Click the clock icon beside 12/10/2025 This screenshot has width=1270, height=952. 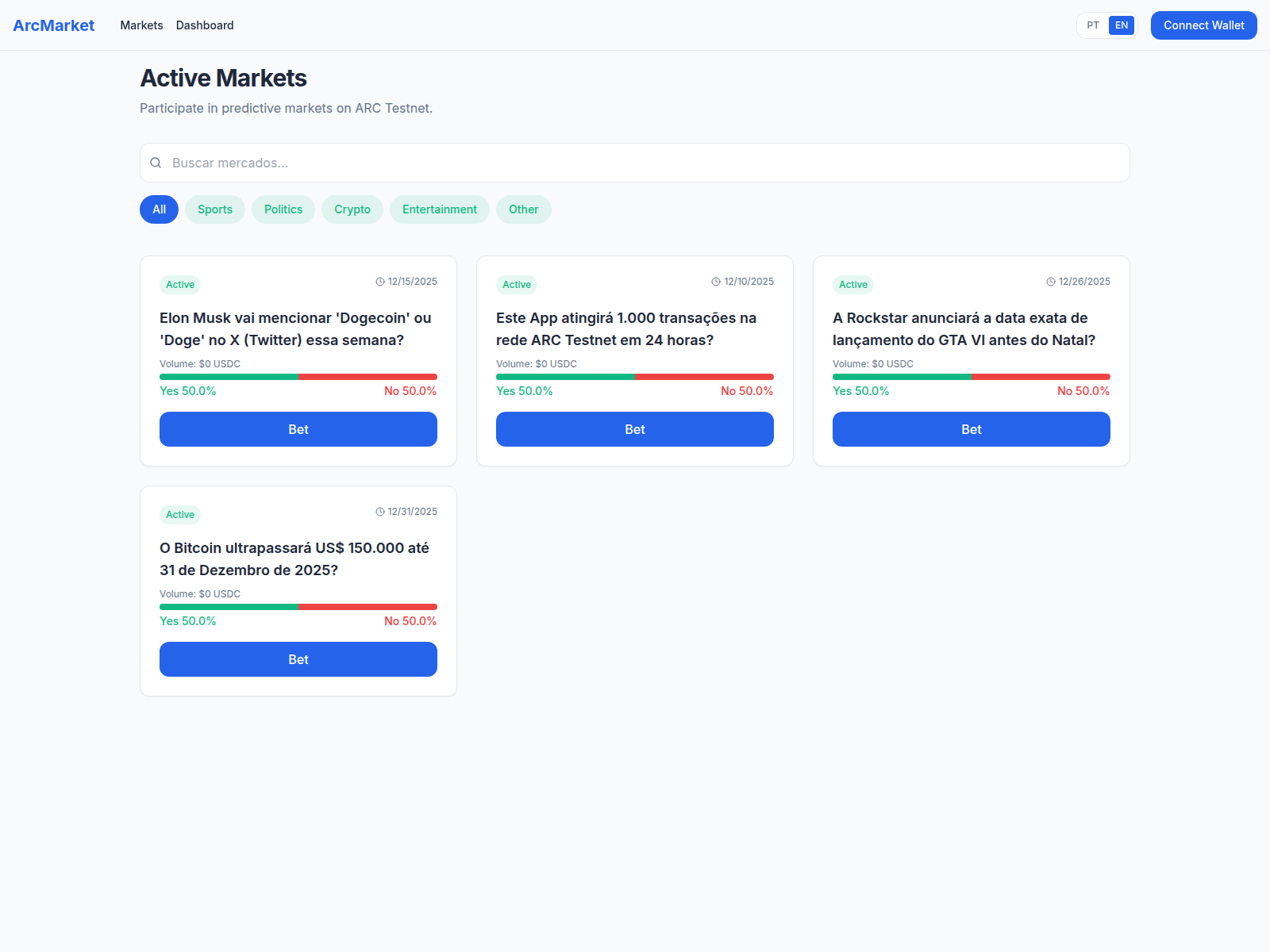[716, 282]
